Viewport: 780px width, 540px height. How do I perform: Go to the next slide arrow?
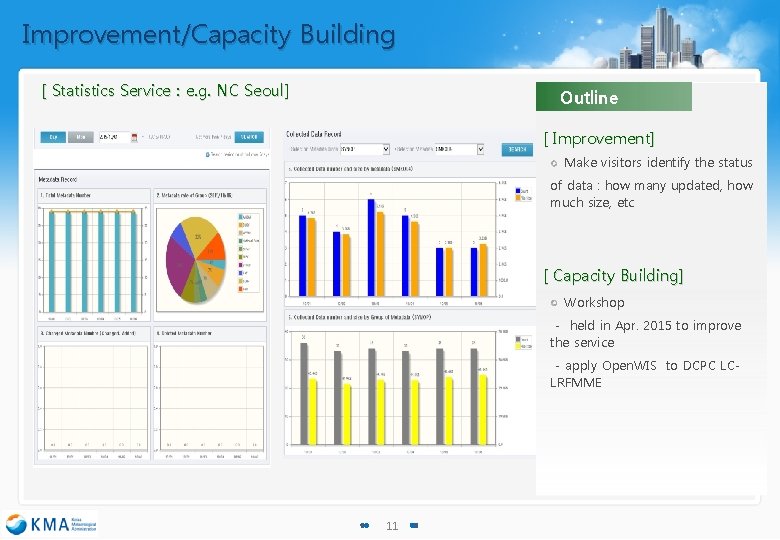pyautogui.click(x=414, y=525)
